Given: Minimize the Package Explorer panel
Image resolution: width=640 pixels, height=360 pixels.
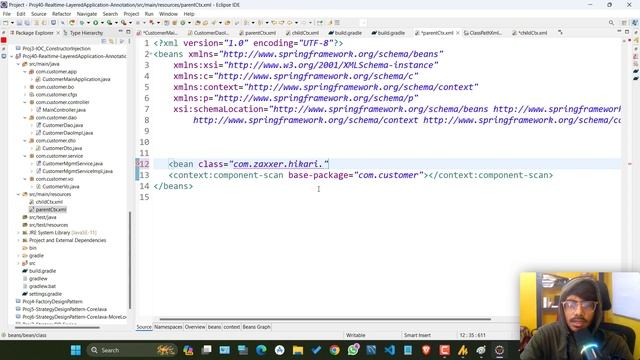Looking at the screenshot, I should click(120, 32).
